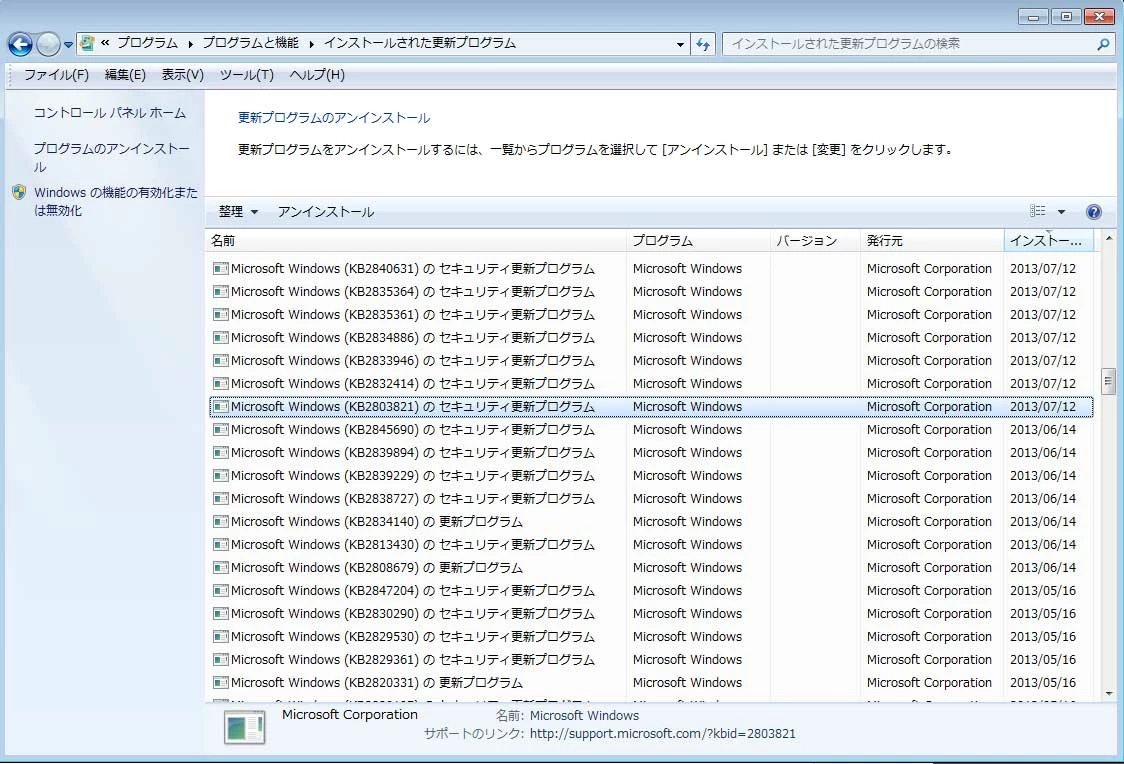1124x764 pixels.
Task: Sort by the プログラム column header
Action: (698, 241)
